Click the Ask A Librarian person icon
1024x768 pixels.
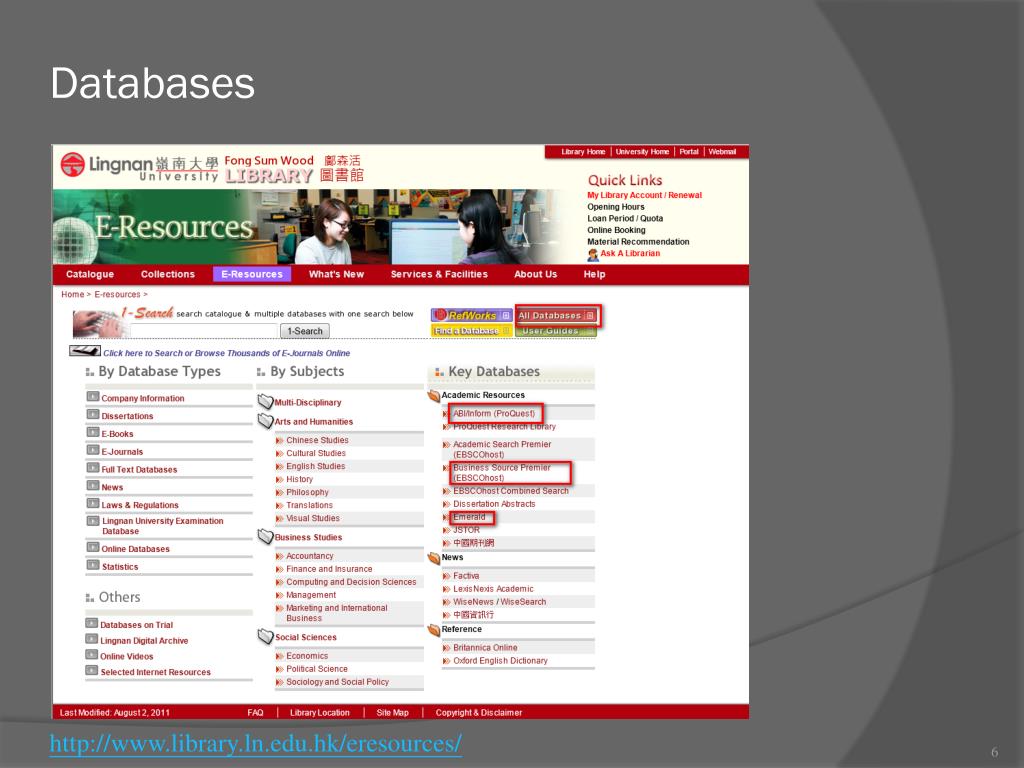pos(592,254)
